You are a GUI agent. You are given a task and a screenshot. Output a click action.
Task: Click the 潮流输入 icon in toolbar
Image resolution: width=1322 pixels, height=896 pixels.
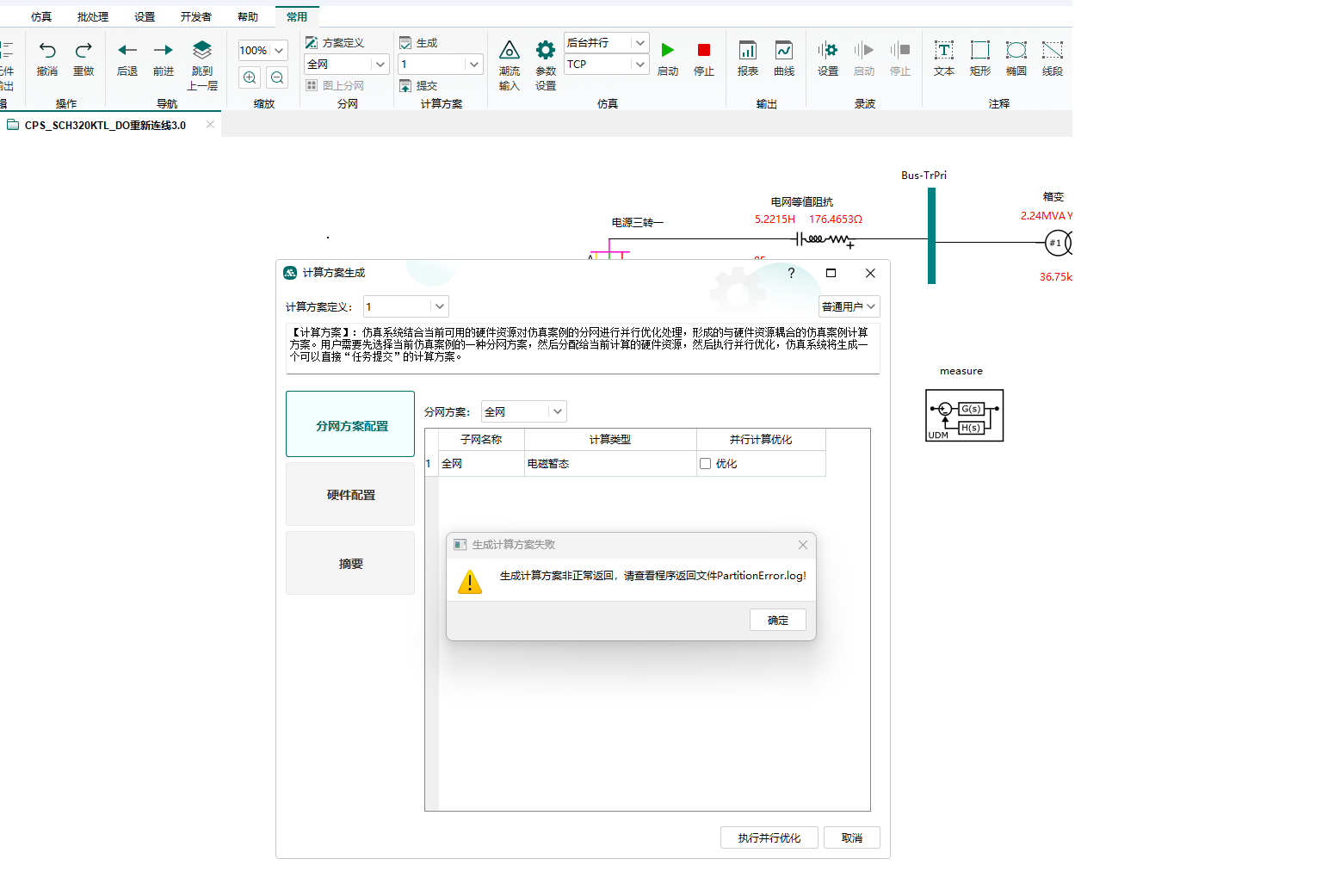[510, 51]
